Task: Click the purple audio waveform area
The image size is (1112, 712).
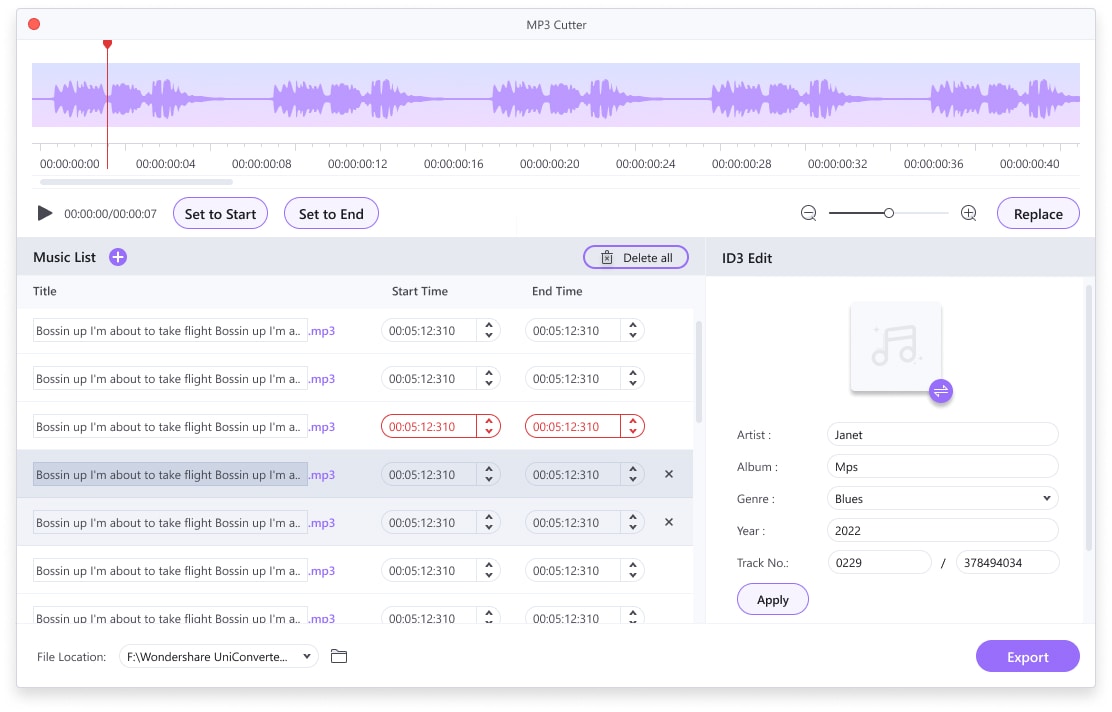Action: click(x=556, y=95)
